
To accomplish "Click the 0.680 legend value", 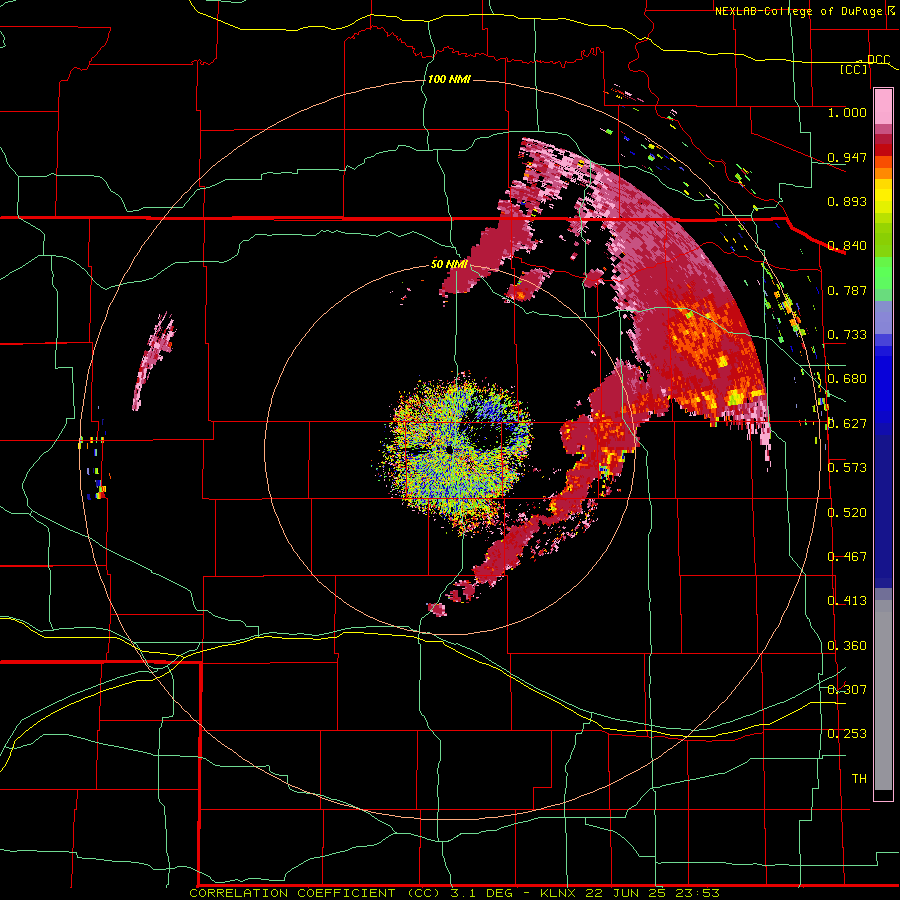I will point(847,379).
